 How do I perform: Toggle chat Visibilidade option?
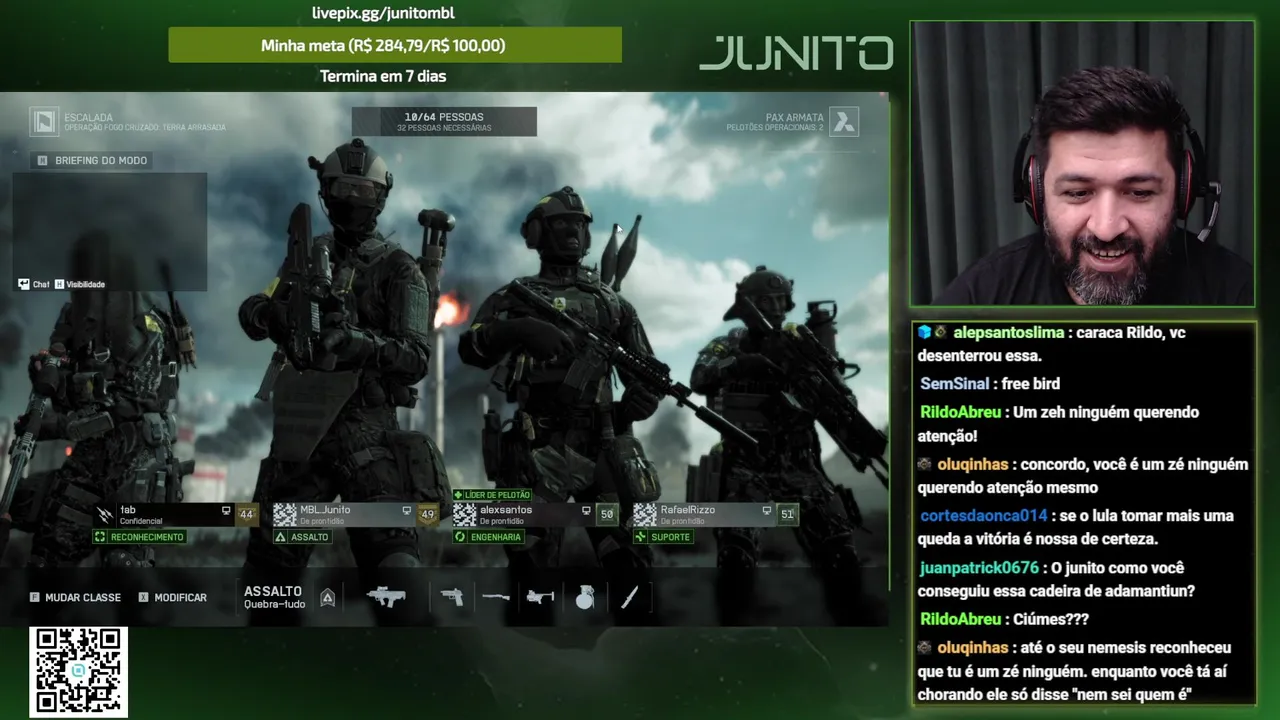[x=79, y=284]
